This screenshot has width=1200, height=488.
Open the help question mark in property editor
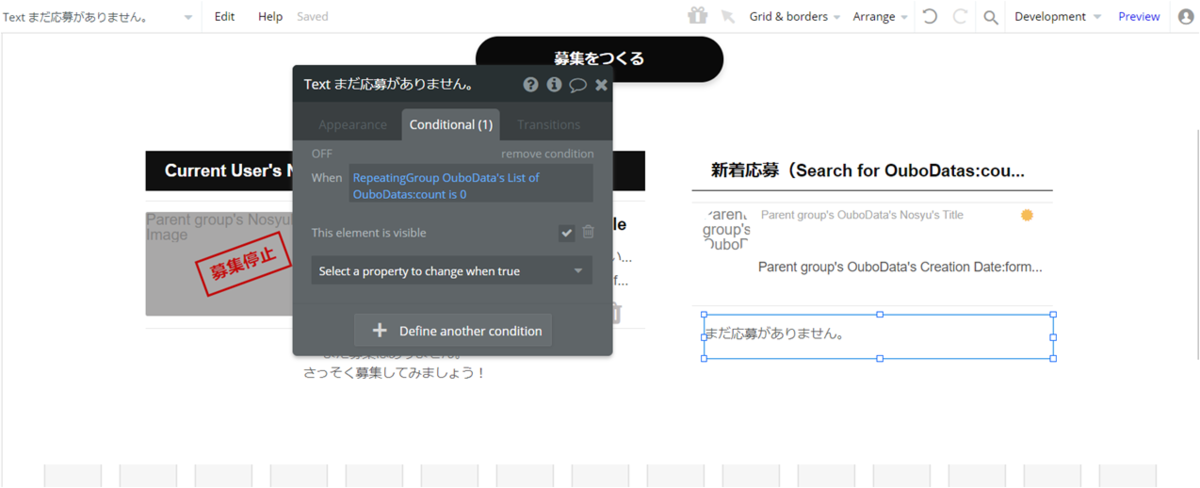pos(531,85)
